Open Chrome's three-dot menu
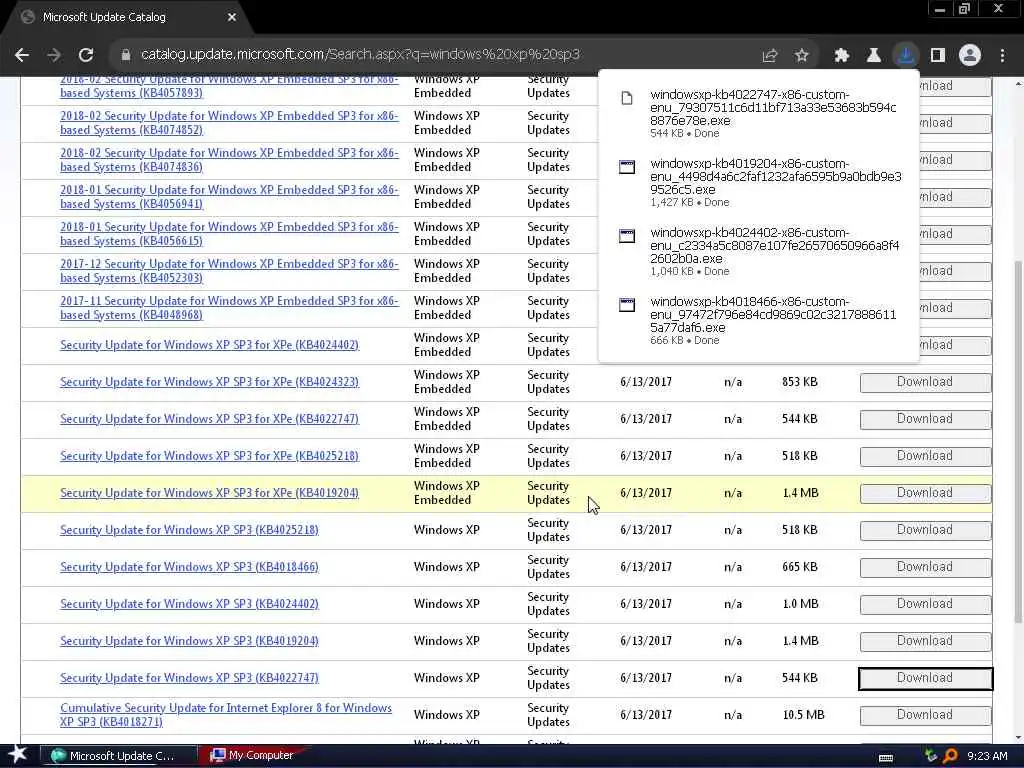The width and height of the screenshot is (1024, 768). 1002,56
